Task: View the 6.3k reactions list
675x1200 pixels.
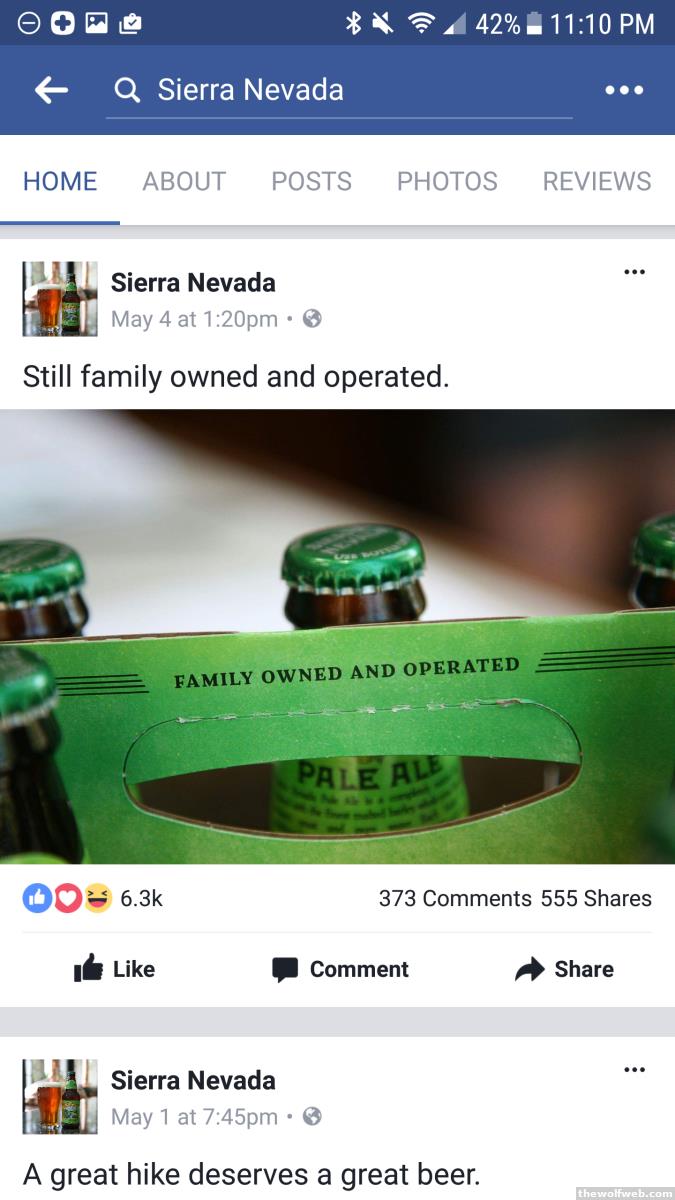Action: [92, 898]
